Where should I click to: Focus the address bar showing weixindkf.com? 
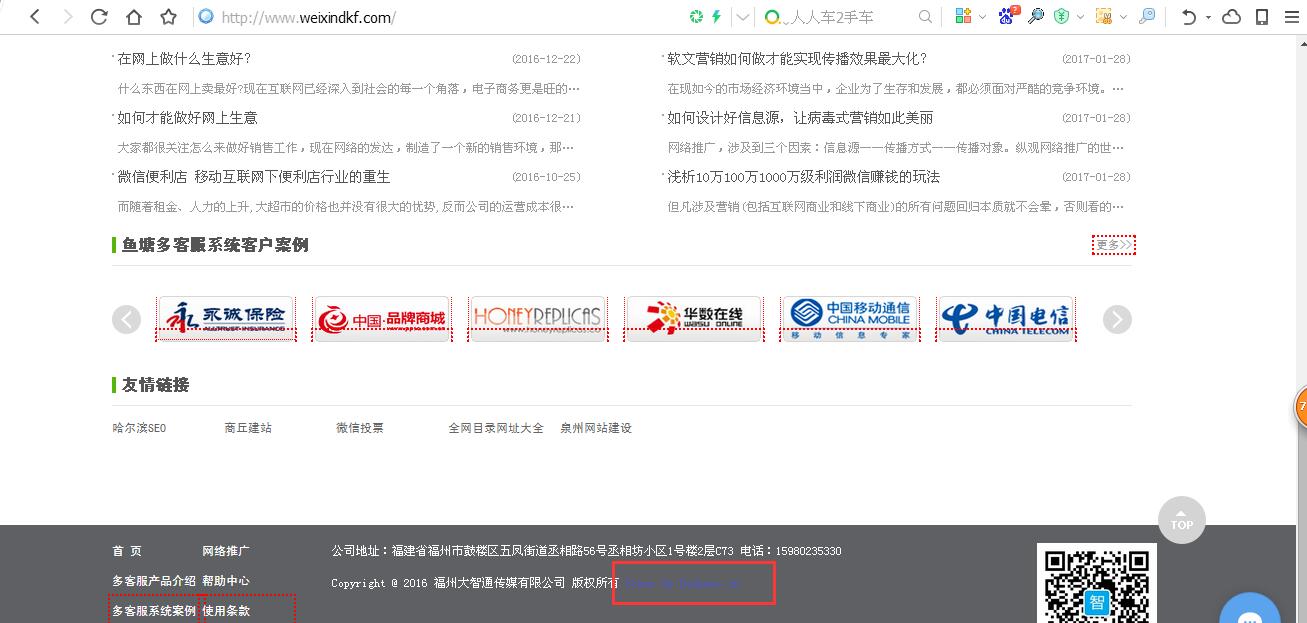[440, 17]
